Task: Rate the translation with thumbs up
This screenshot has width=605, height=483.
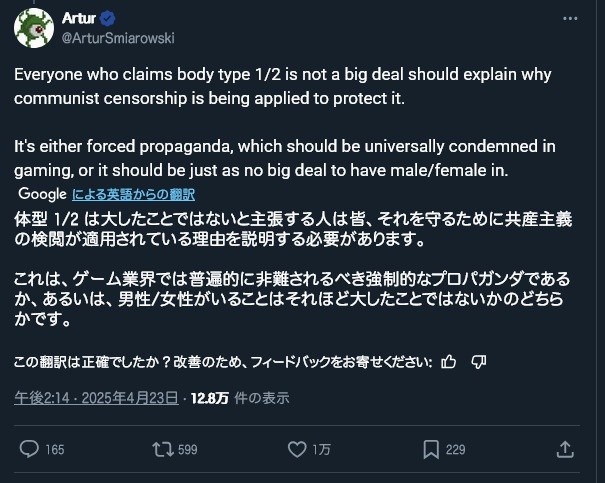Action: pos(449,361)
